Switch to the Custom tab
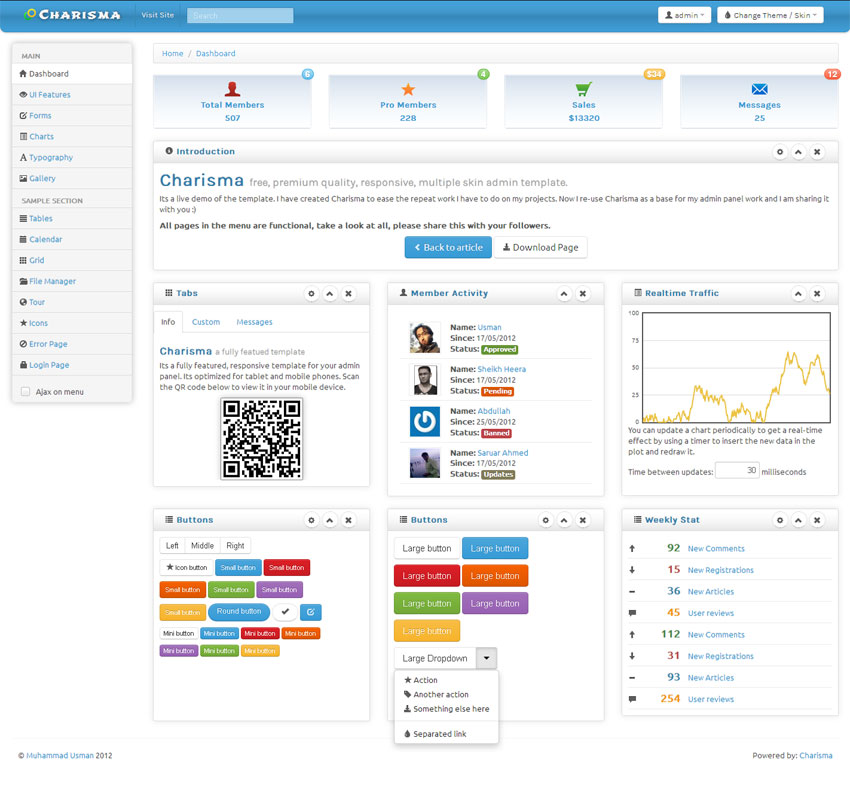 click(x=206, y=322)
